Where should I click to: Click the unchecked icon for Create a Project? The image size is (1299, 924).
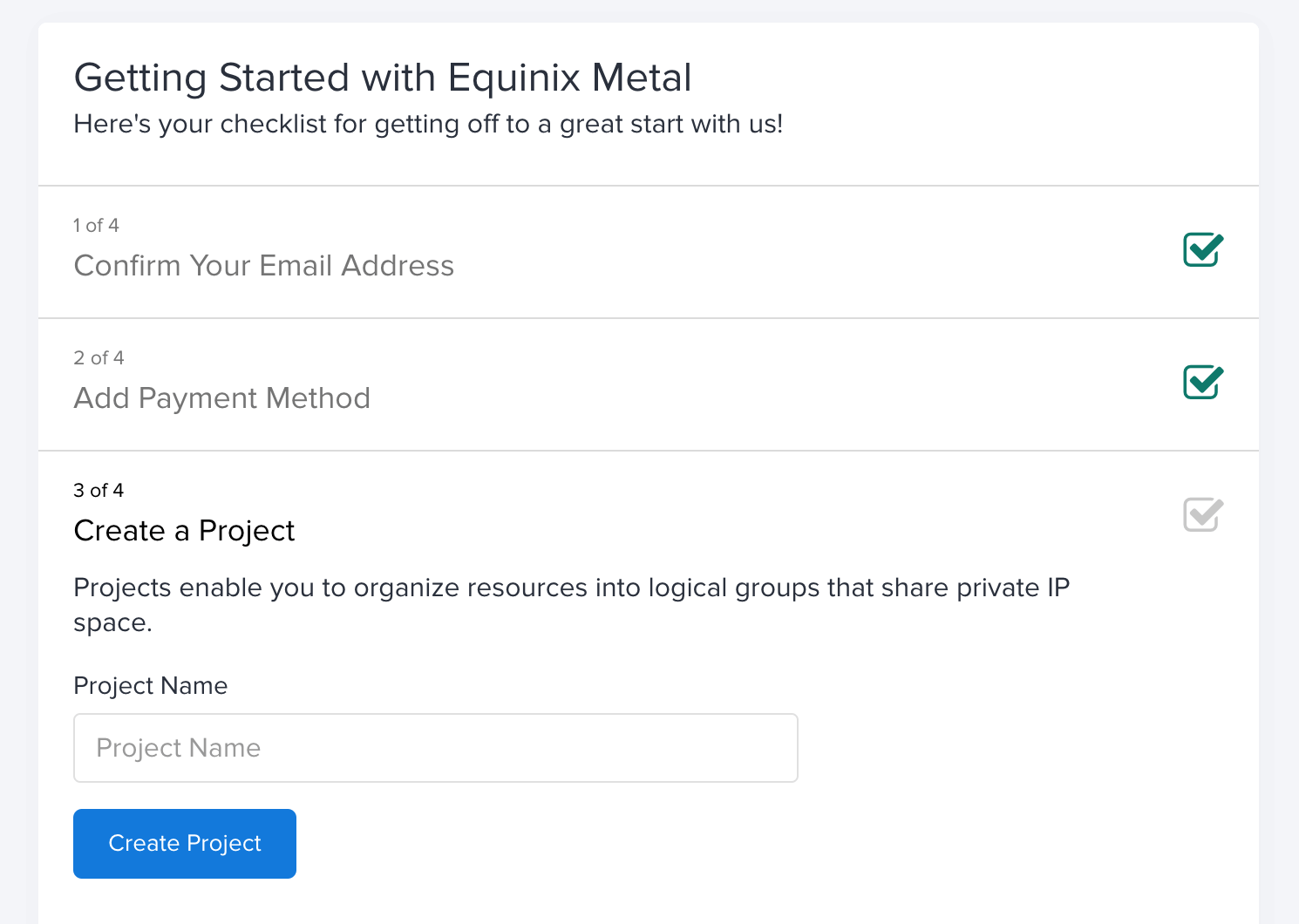tap(1202, 515)
